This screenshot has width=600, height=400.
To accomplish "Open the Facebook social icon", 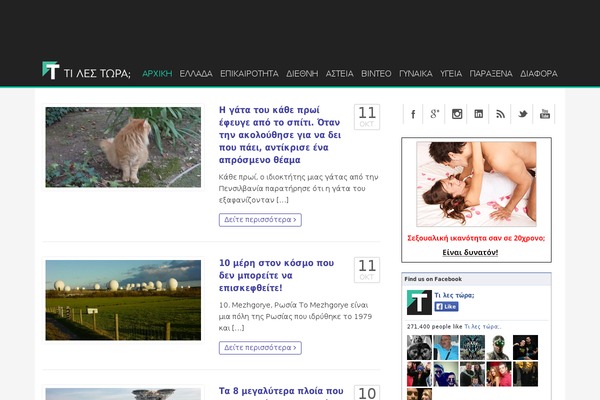I will 413,114.
